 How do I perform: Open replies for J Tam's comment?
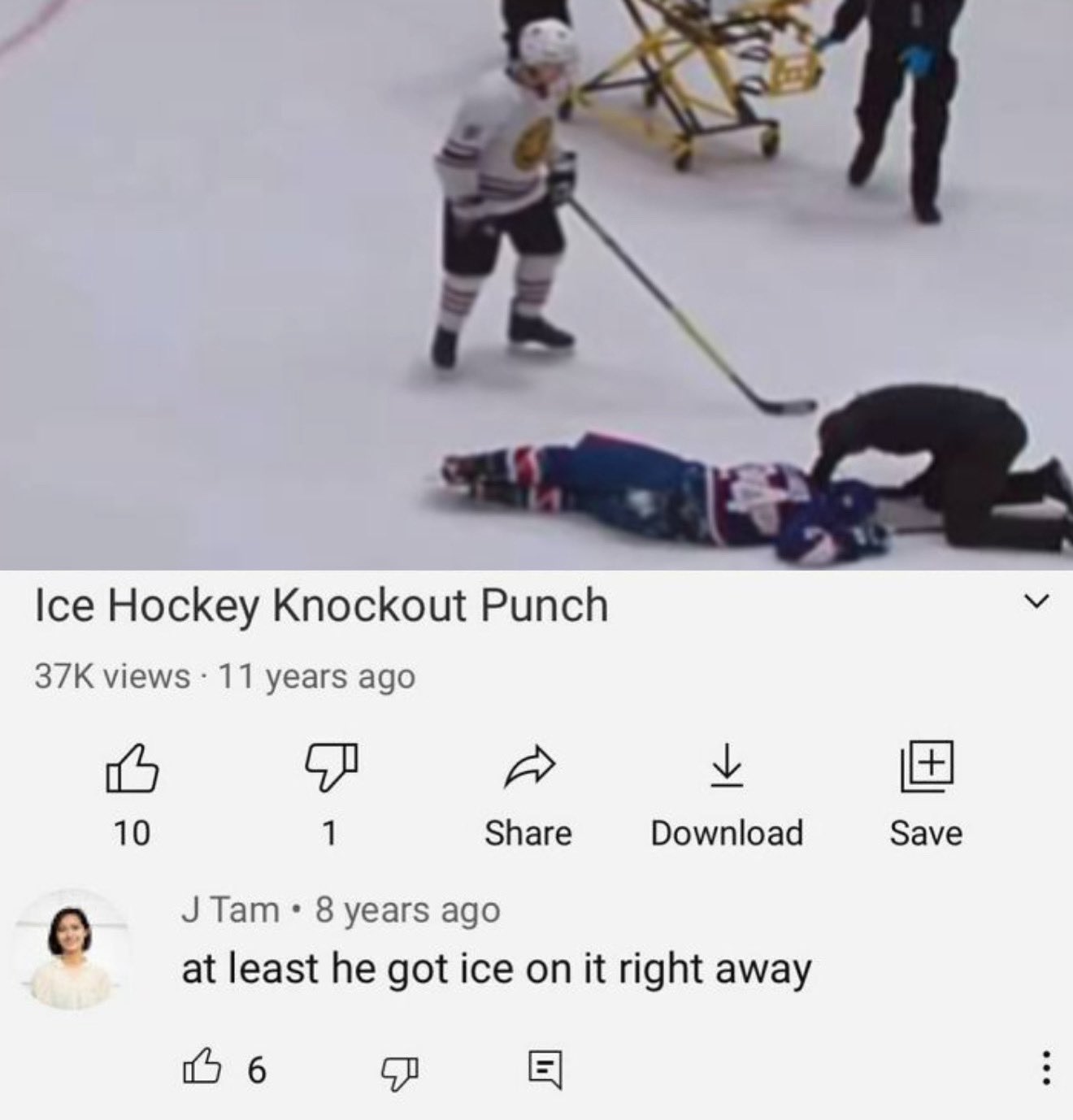click(544, 1070)
